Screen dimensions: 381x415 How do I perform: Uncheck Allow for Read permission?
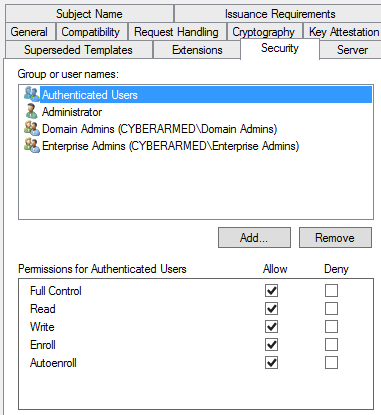click(x=271, y=308)
